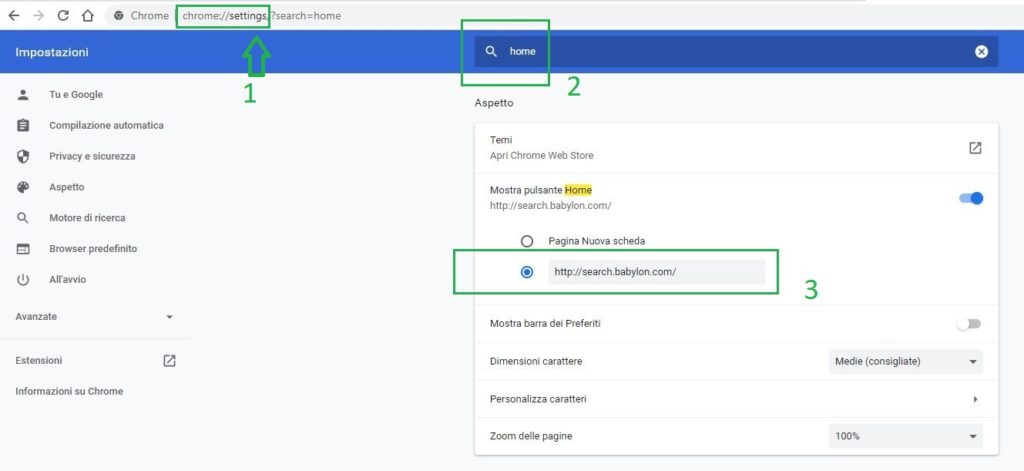Click the palette icon for Aspetto
This screenshot has height=471, width=1024.
23,187
